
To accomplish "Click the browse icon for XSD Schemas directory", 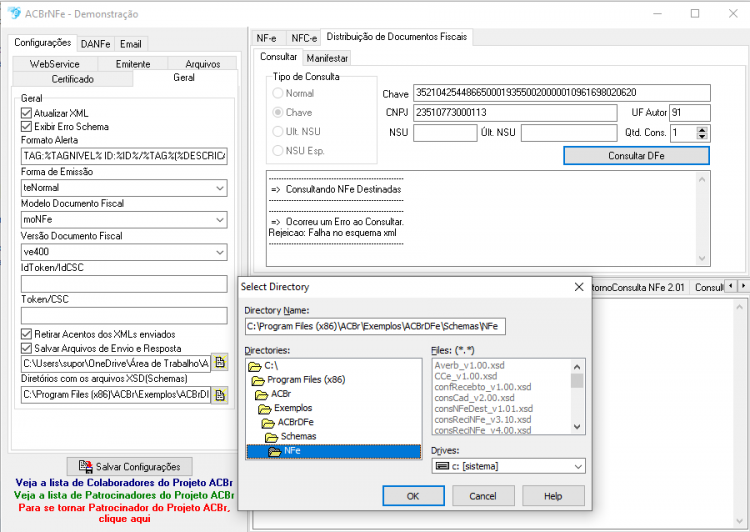I will (x=220, y=395).
